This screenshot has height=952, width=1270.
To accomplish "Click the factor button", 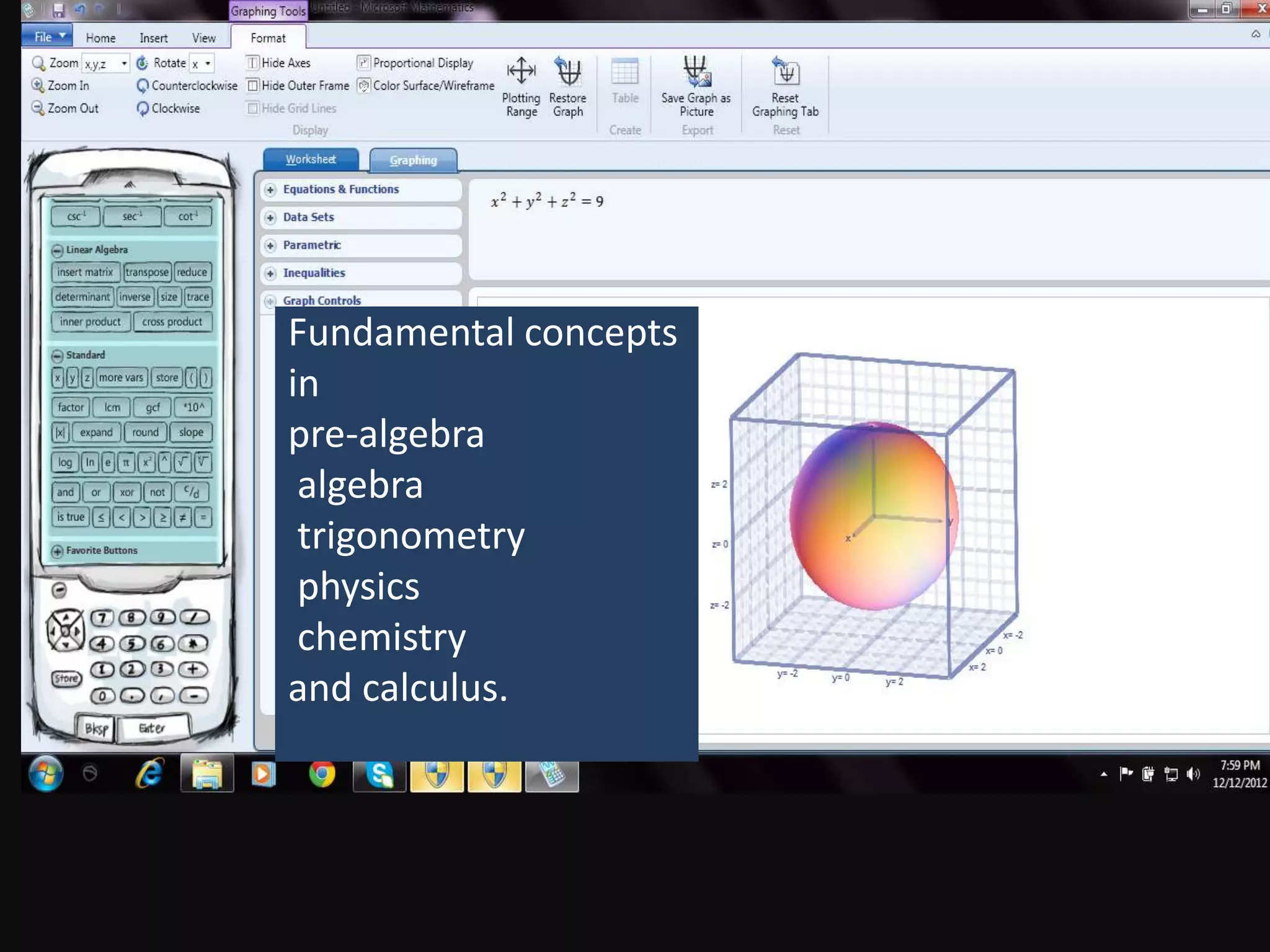I will click(71, 407).
